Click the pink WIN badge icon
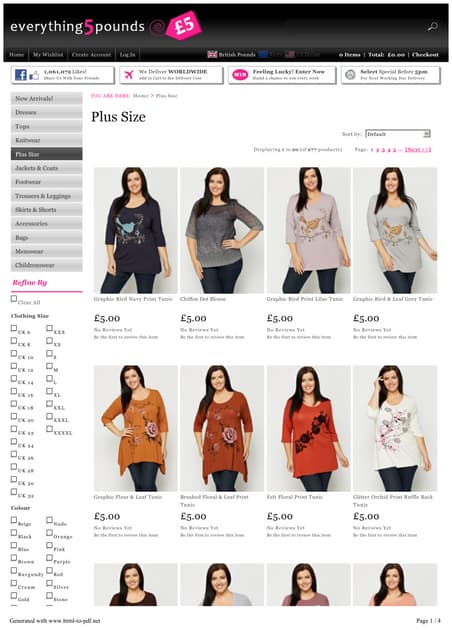This screenshot has height=640, width=452. pyautogui.click(x=240, y=75)
